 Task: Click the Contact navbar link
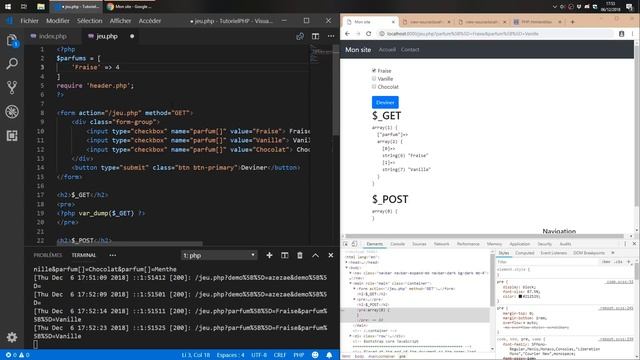click(x=410, y=49)
